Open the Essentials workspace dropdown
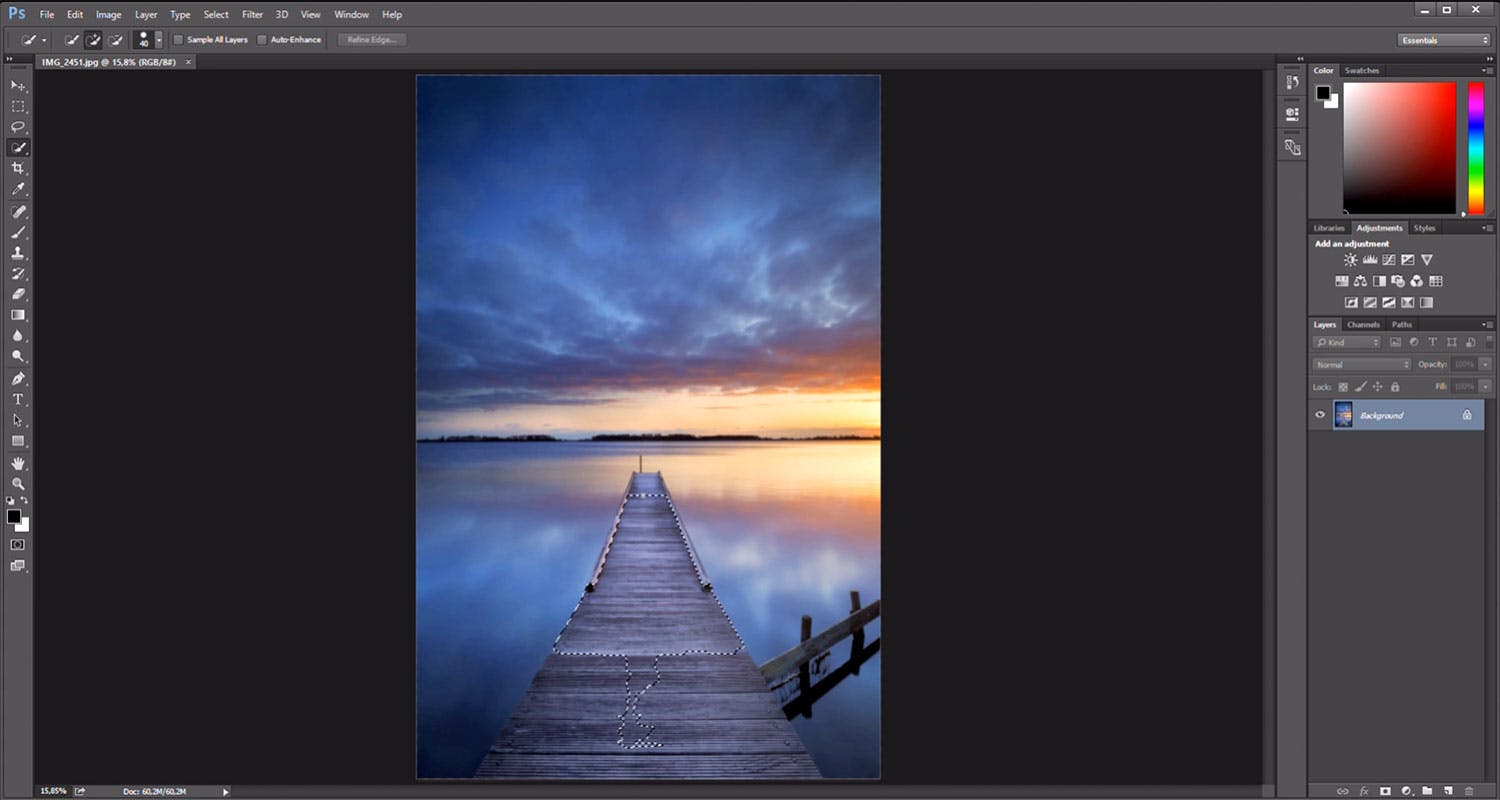1500x800 pixels. pyautogui.click(x=1444, y=40)
